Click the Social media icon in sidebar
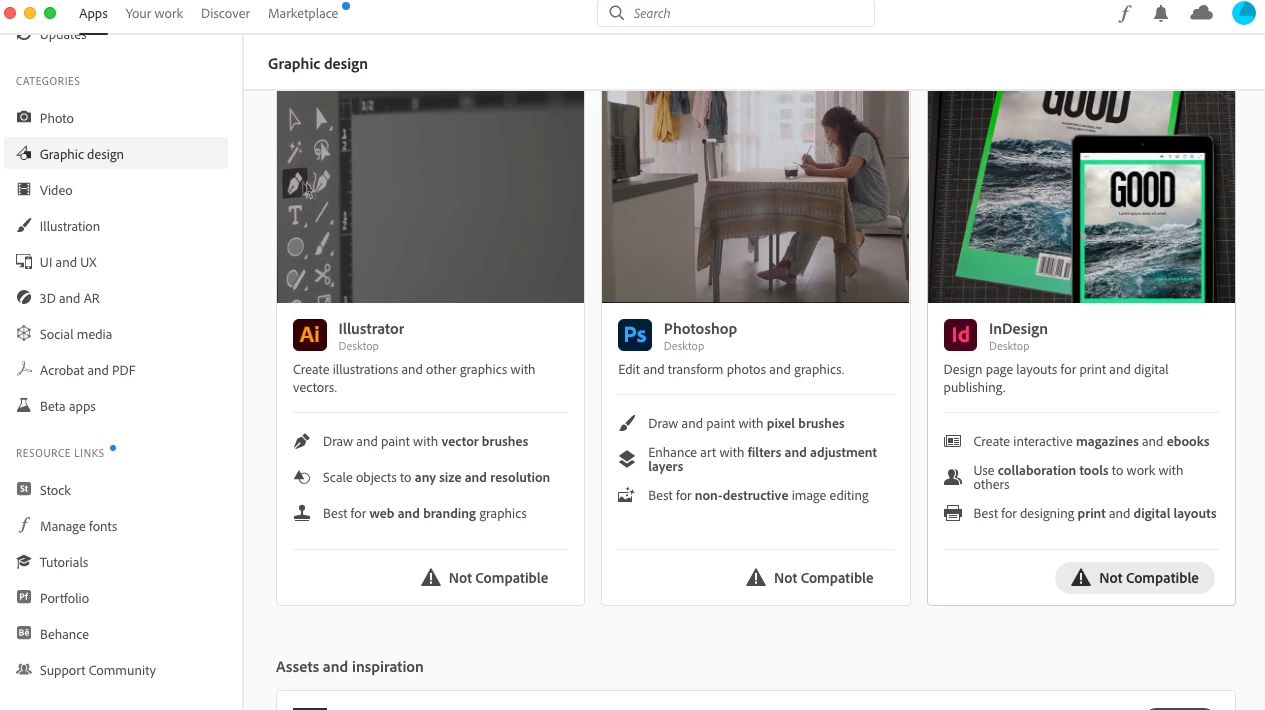The height and width of the screenshot is (710, 1265). pyautogui.click(x=24, y=334)
